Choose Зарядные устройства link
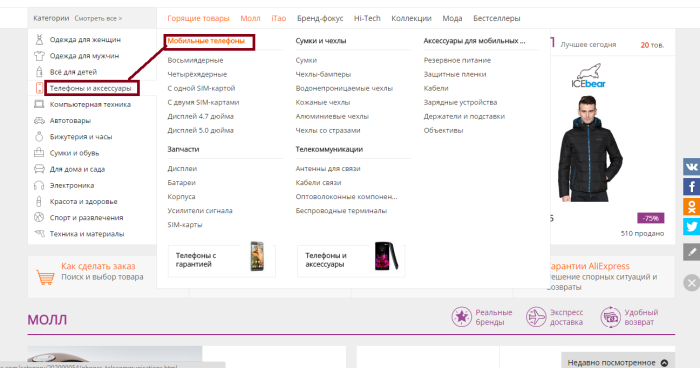The width and height of the screenshot is (700, 368). click(x=460, y=102)
